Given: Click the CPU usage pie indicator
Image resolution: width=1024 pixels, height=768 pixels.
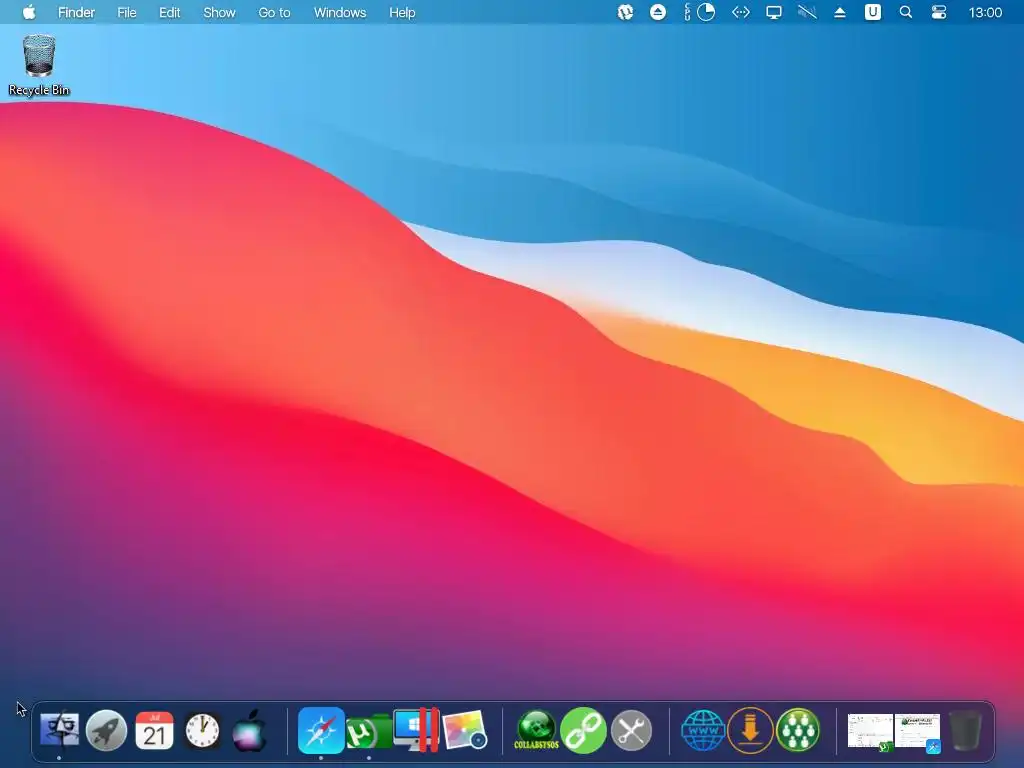Looking at the screenshot, I should (706, 12).
